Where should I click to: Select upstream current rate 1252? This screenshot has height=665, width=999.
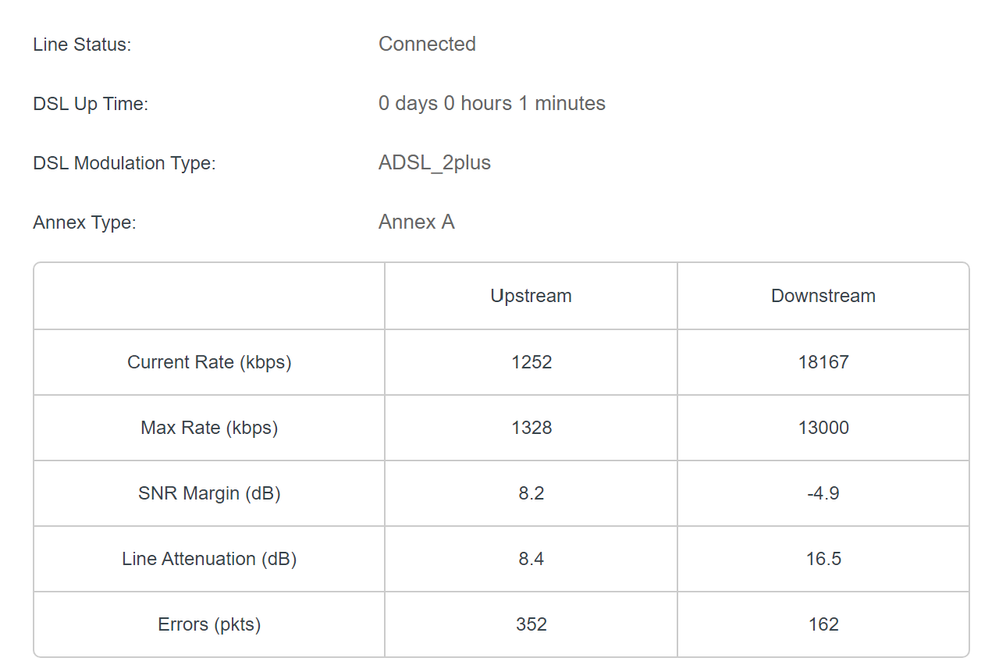[531, 362]
